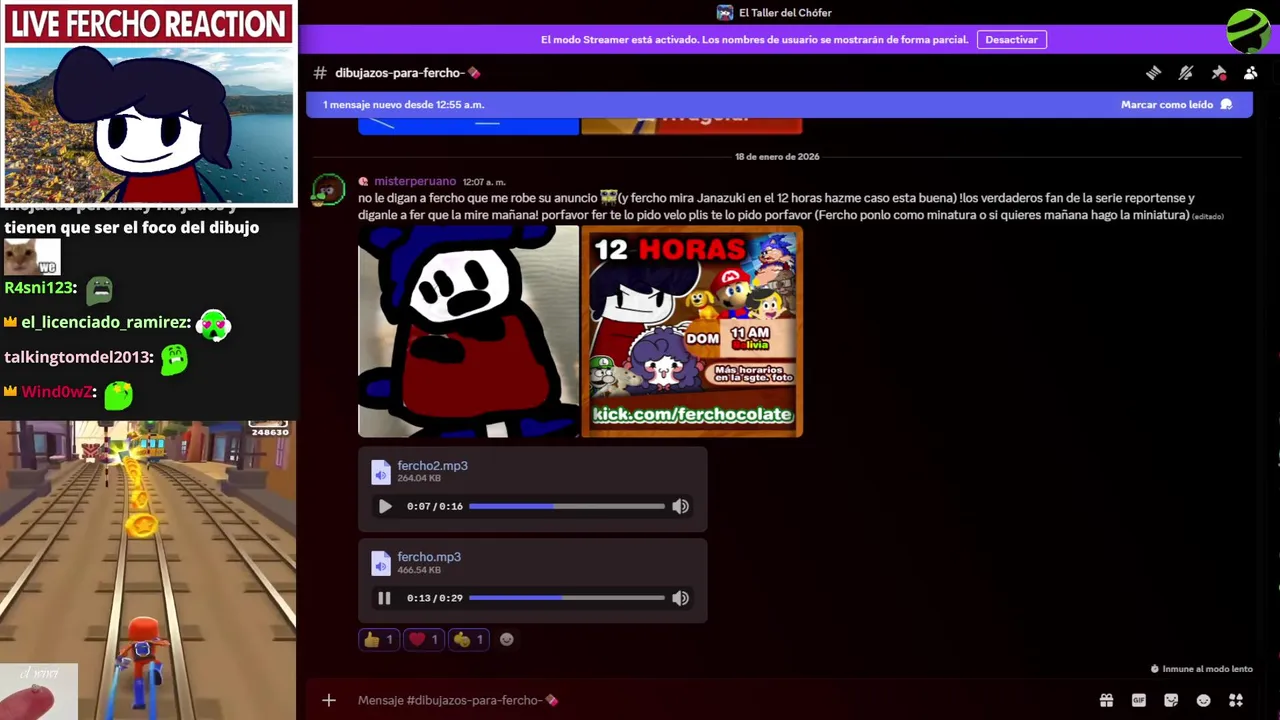This screenshot has height=720, width=1280.
Task: Click the channel hashtag icon
Action: [x=320, y=73]
